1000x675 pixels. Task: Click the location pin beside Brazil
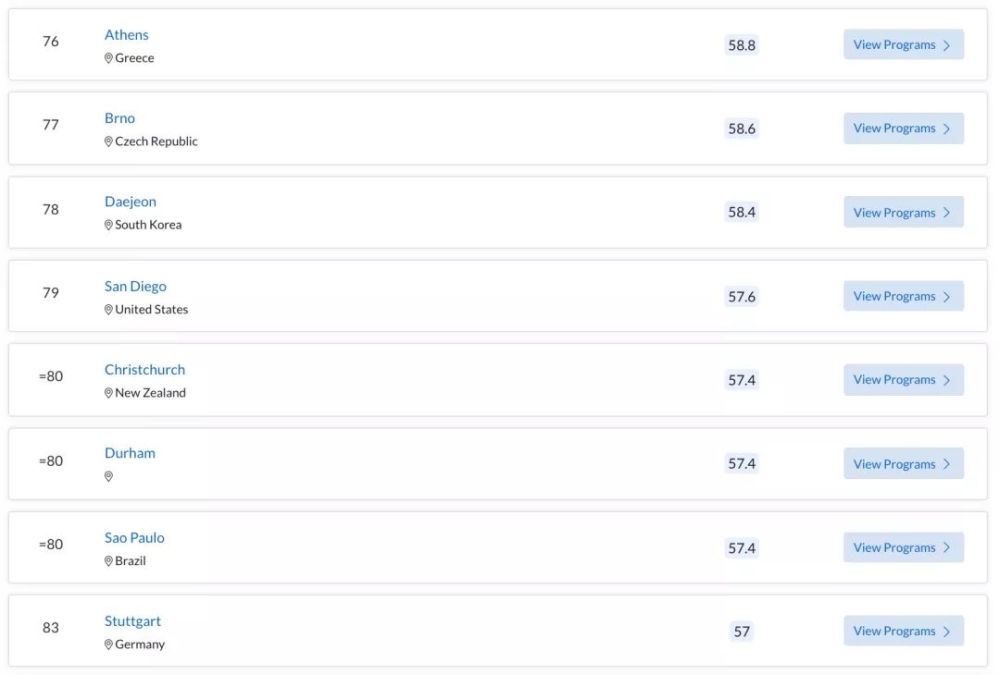click(x=108, y=561)
